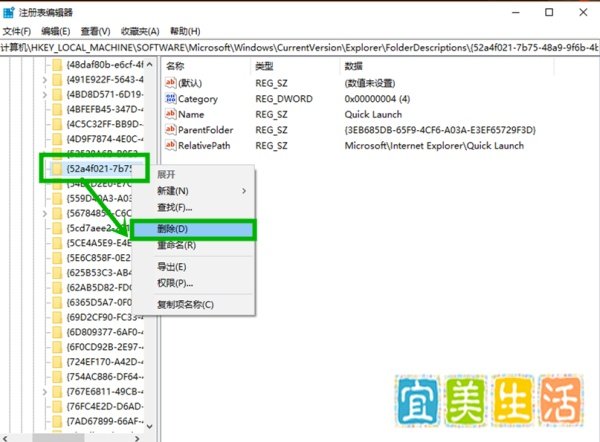Image resolution: width=600 pixels, height=442 pixels.
Task: Click folder icon of {52a4f021-7b75 key
Action: click(57, 168)
